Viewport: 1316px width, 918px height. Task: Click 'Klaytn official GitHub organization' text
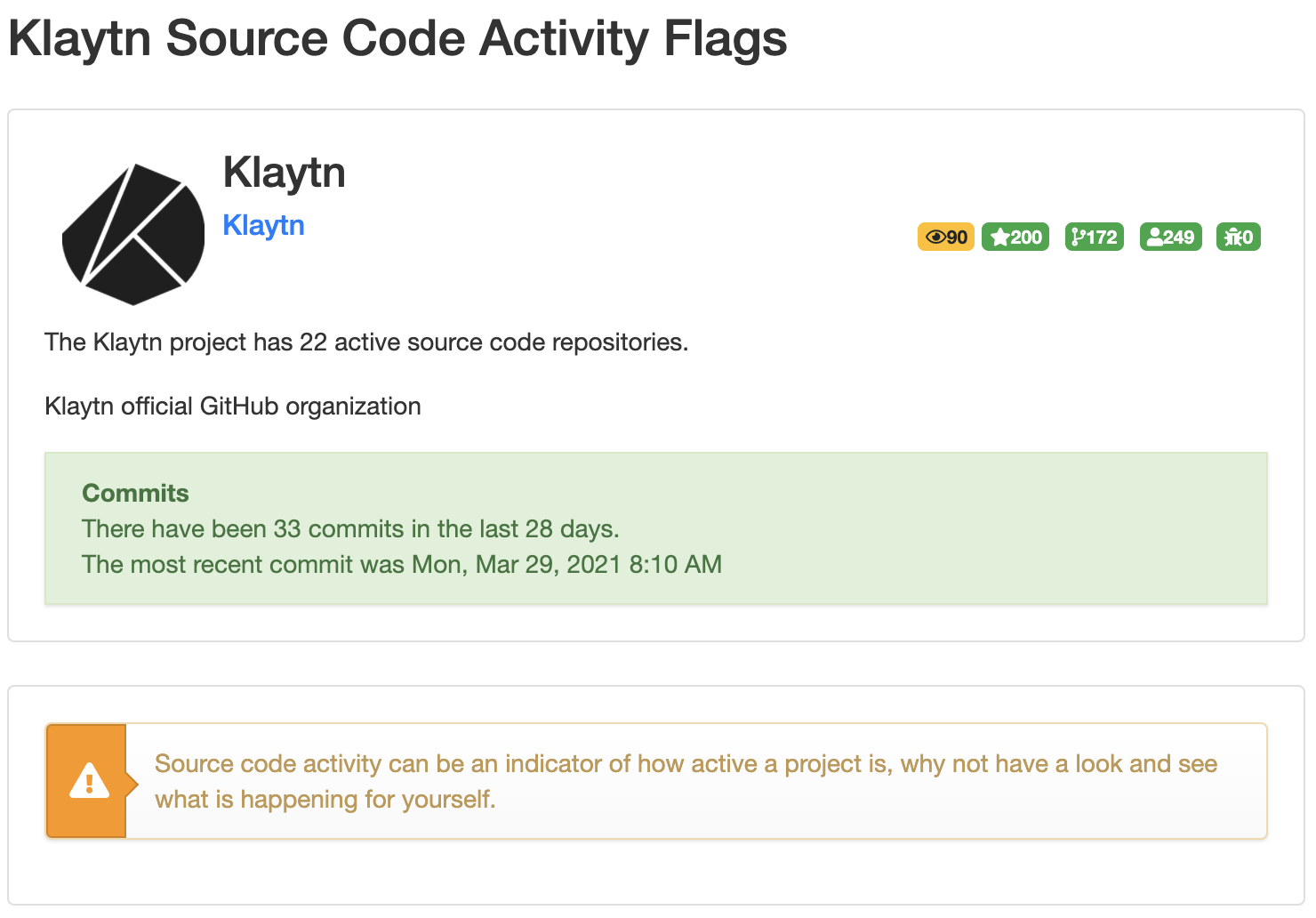pyautogui.click(x=233, y=407)
